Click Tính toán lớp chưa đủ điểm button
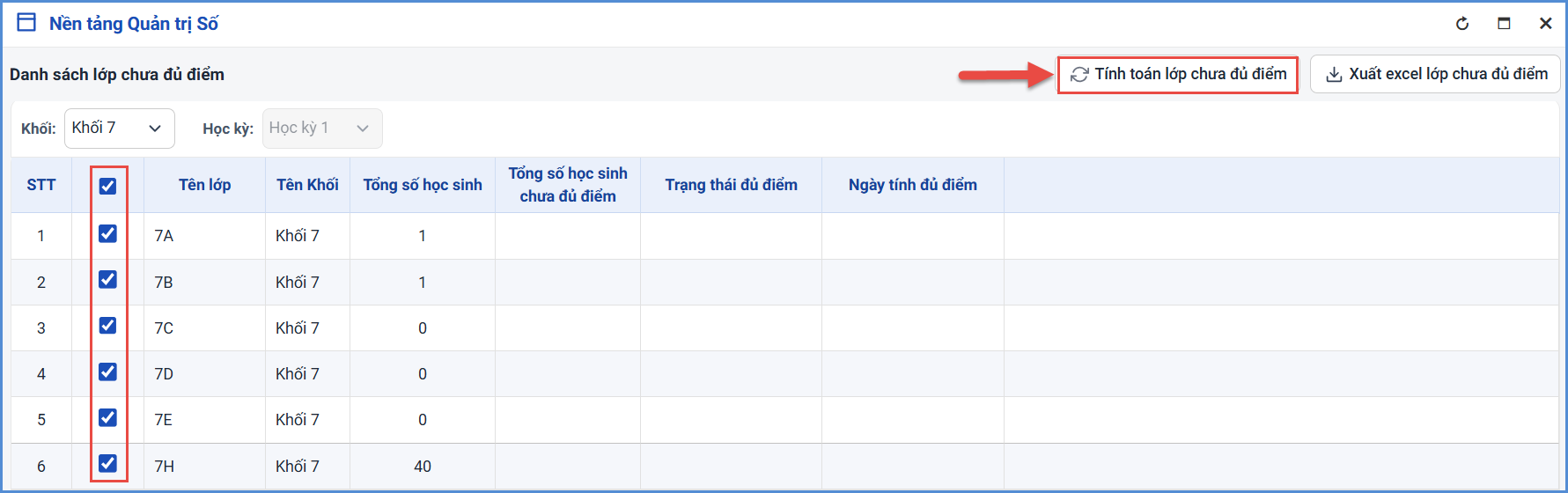This screenshot has width=1568, height=493. click(1178, 74)
